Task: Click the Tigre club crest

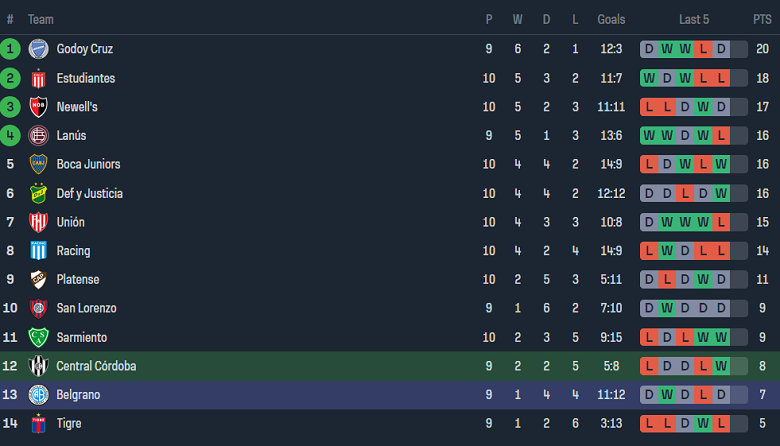Action: tap(38, 424)
